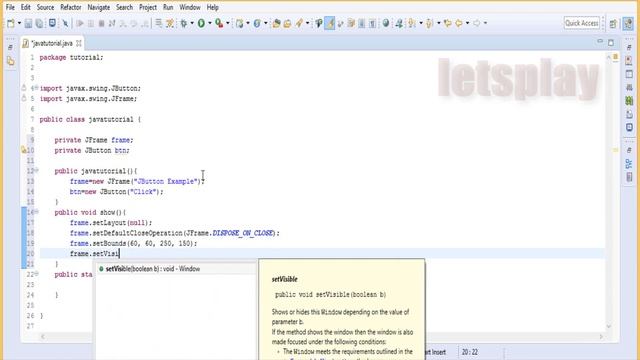Image resolution: width=640 pixels, height=360 pixels.
Task: Open the Previous Annotation dropdown arrow
Action: point(439,23)
